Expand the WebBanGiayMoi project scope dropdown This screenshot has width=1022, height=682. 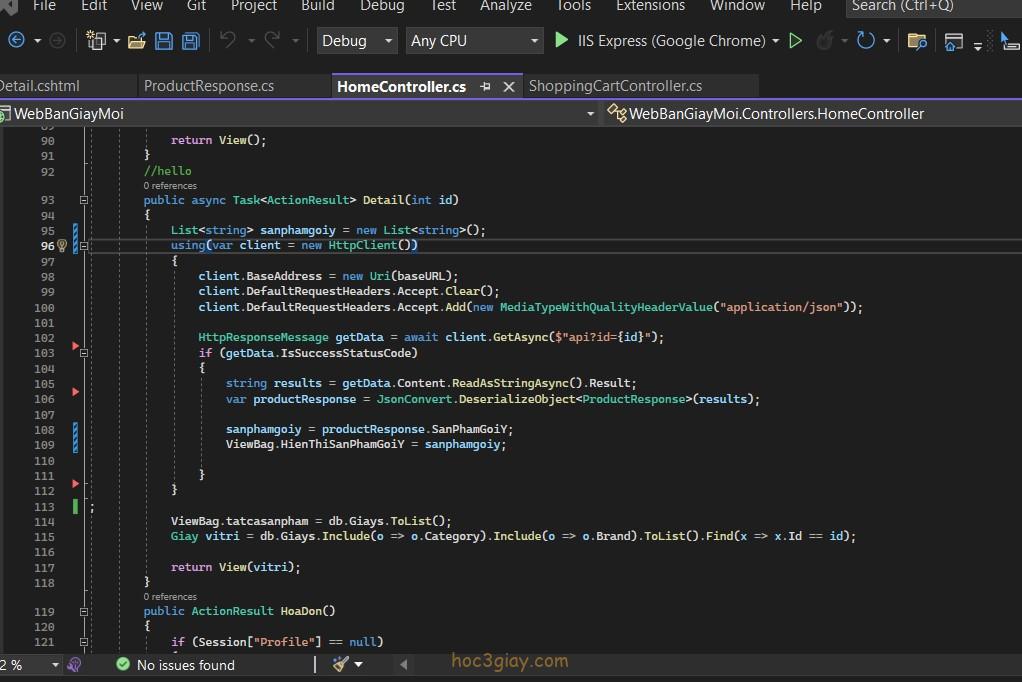coord(590,114)
